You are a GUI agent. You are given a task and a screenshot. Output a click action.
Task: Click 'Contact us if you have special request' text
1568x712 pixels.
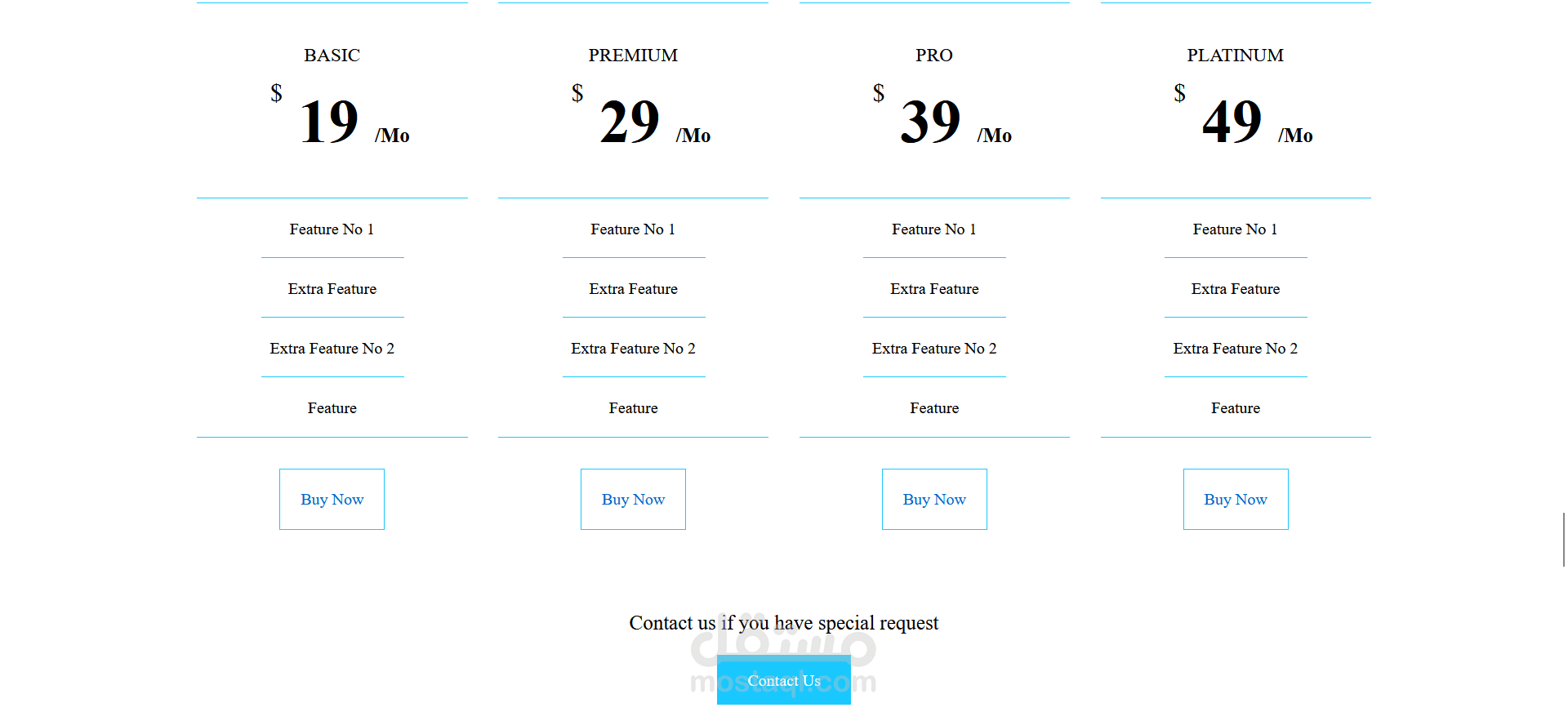click(783, 623)
